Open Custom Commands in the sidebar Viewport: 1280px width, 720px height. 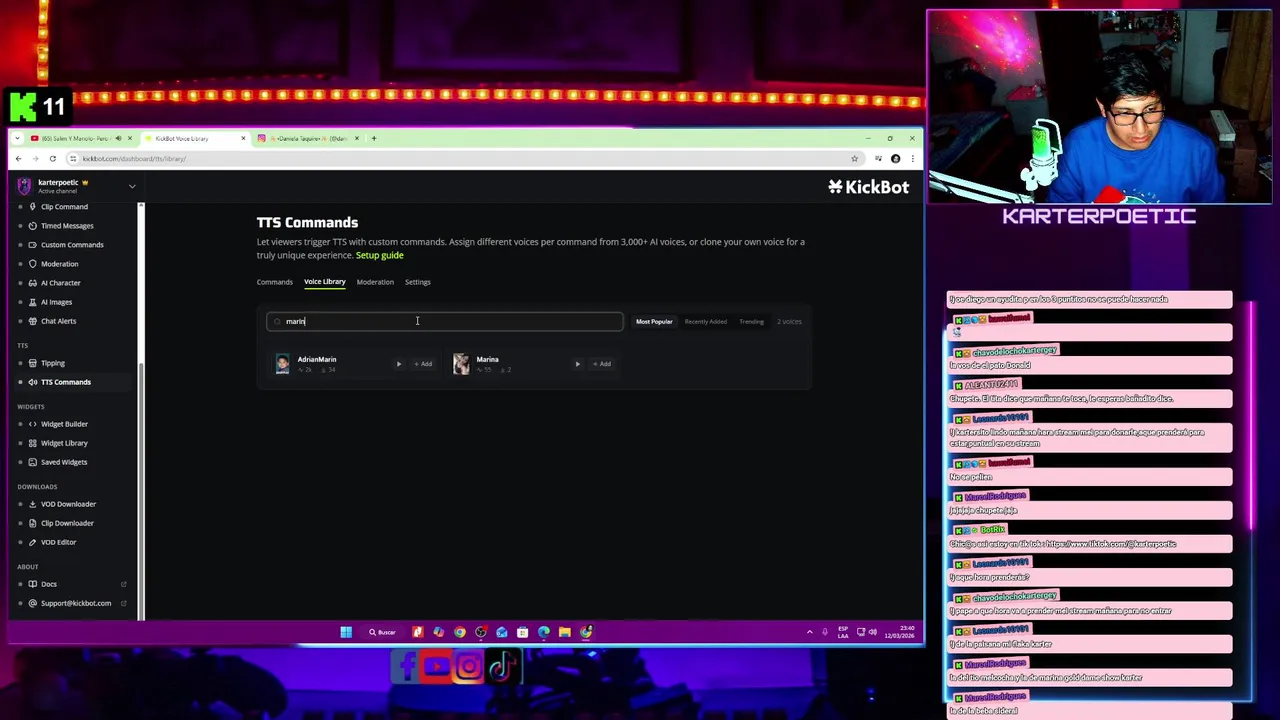click(71, 245)
